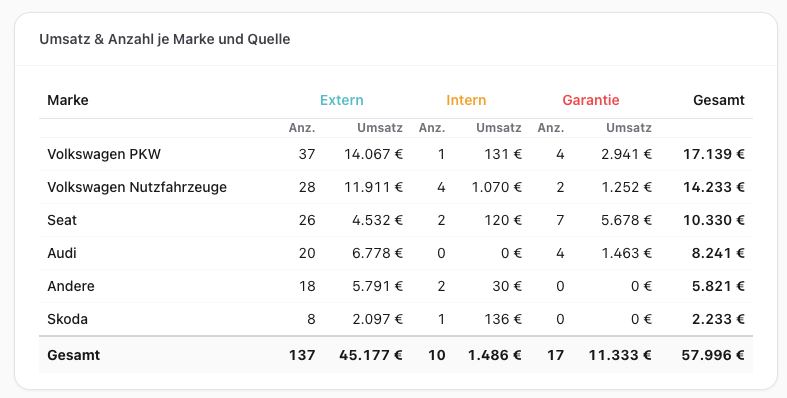Click the total '17.139 €'
The height and width of the screenshot is (398, 787).
[x=714, y=154]
